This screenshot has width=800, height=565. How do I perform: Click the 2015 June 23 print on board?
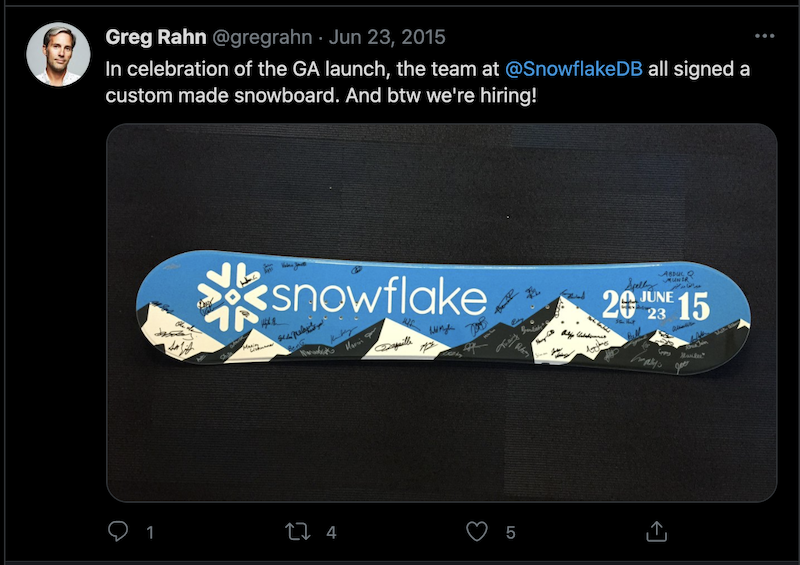tap(656, 306)
